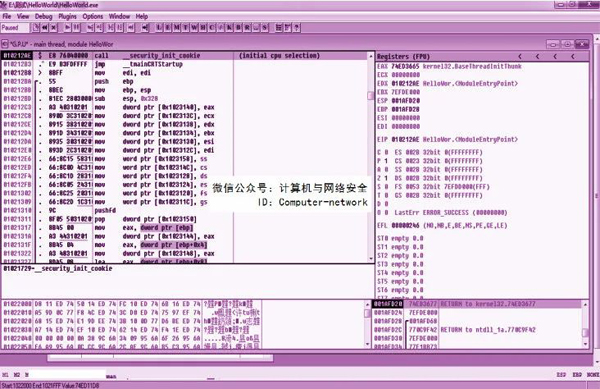Show Executable modules with the E icon
This screenshot has width=600, height=389.
tap(168, 28)
